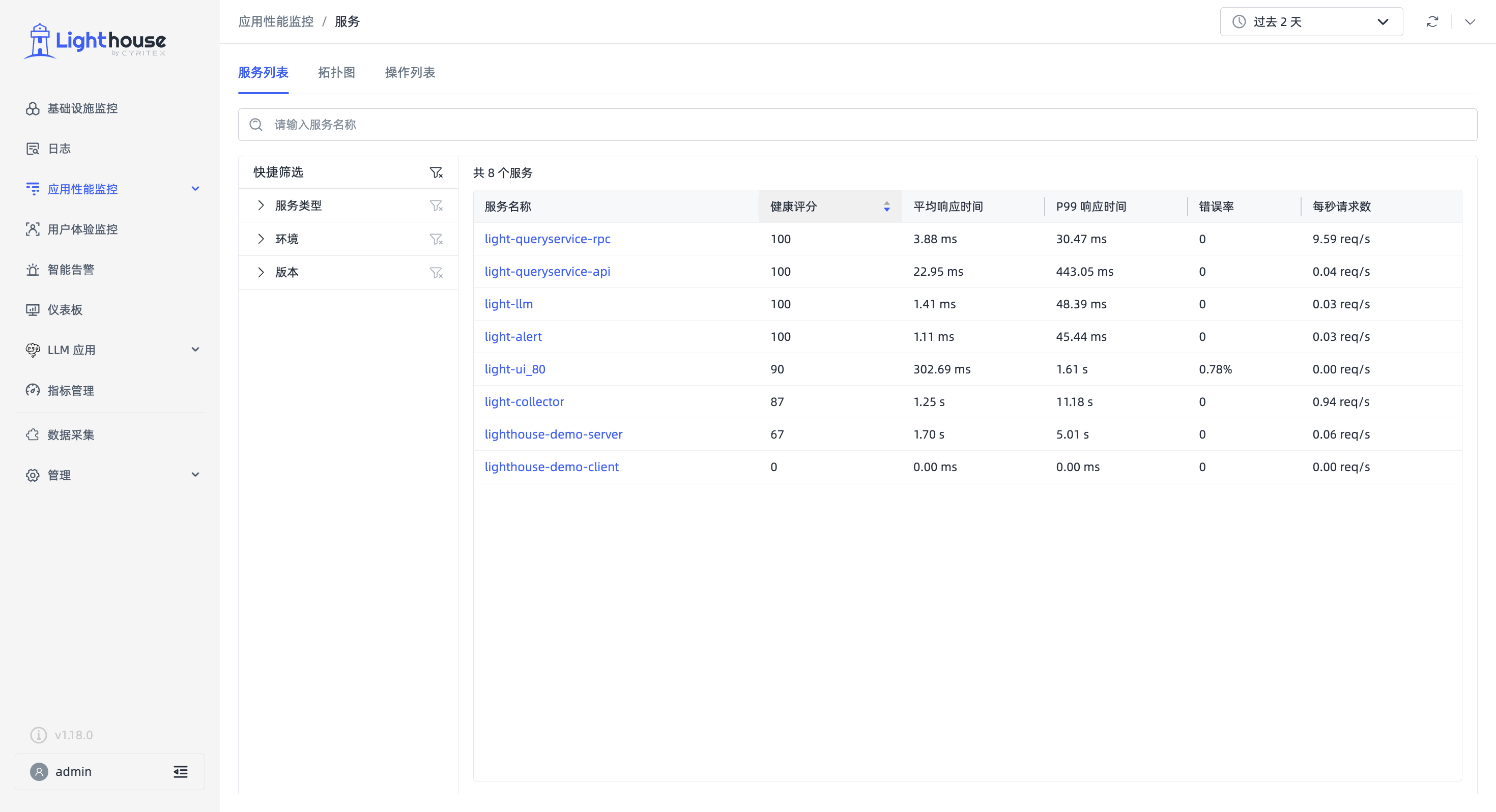1496x812 pixels.
Task: Open light-queryservice-rpc service link
Action: (x=547, y=239)
